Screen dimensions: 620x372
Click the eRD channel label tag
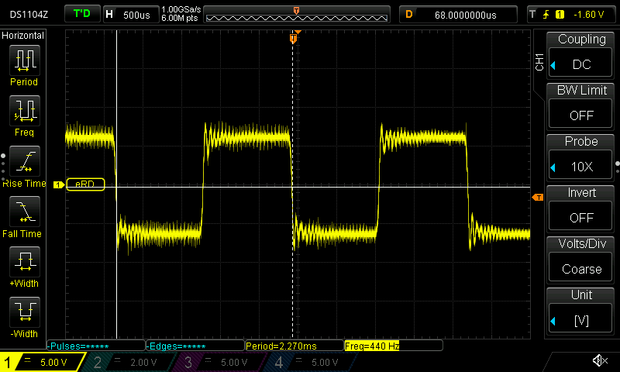(x=85, y=184)
